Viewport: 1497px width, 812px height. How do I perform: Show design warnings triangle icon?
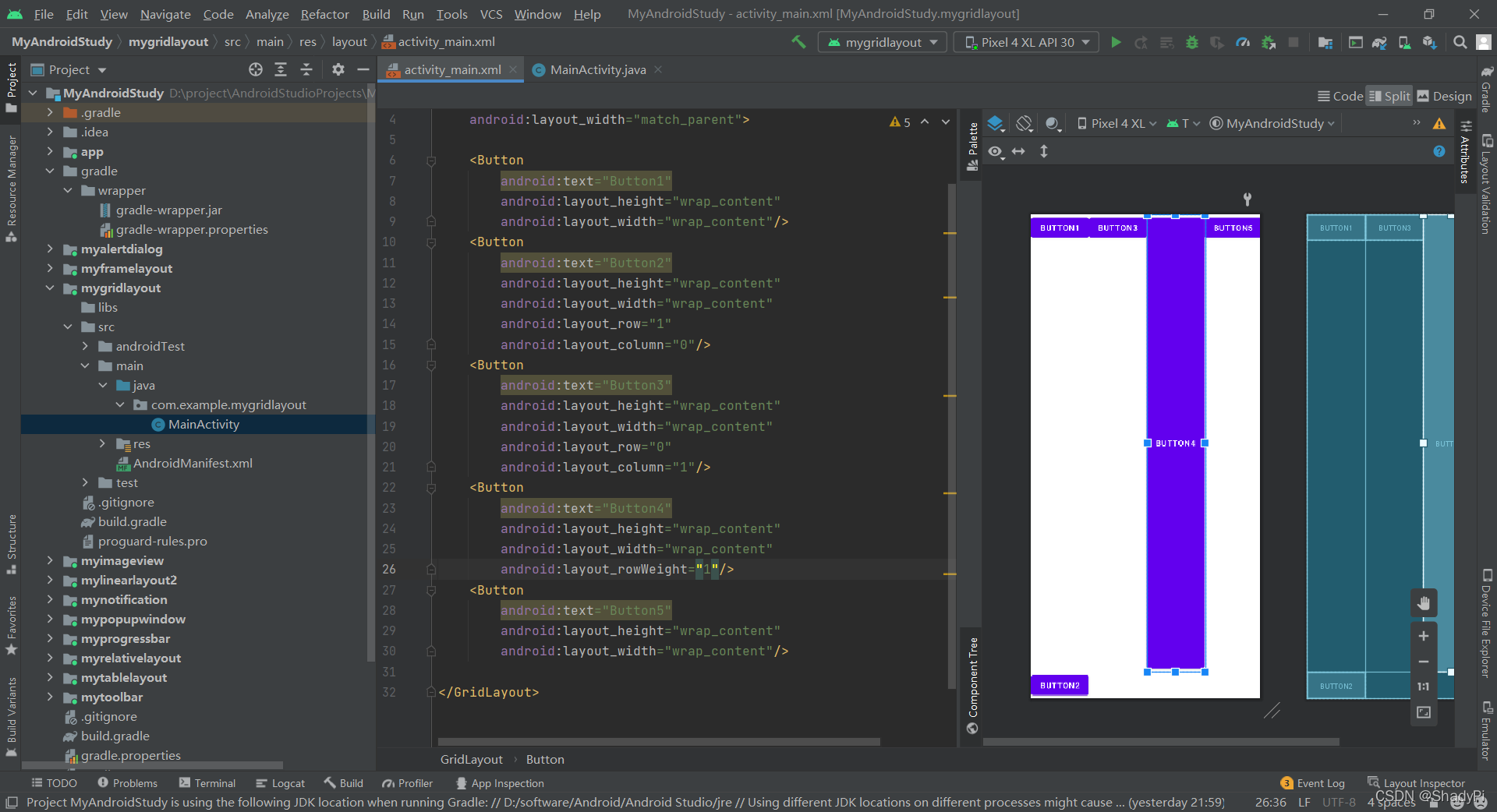click(1439, 123)
